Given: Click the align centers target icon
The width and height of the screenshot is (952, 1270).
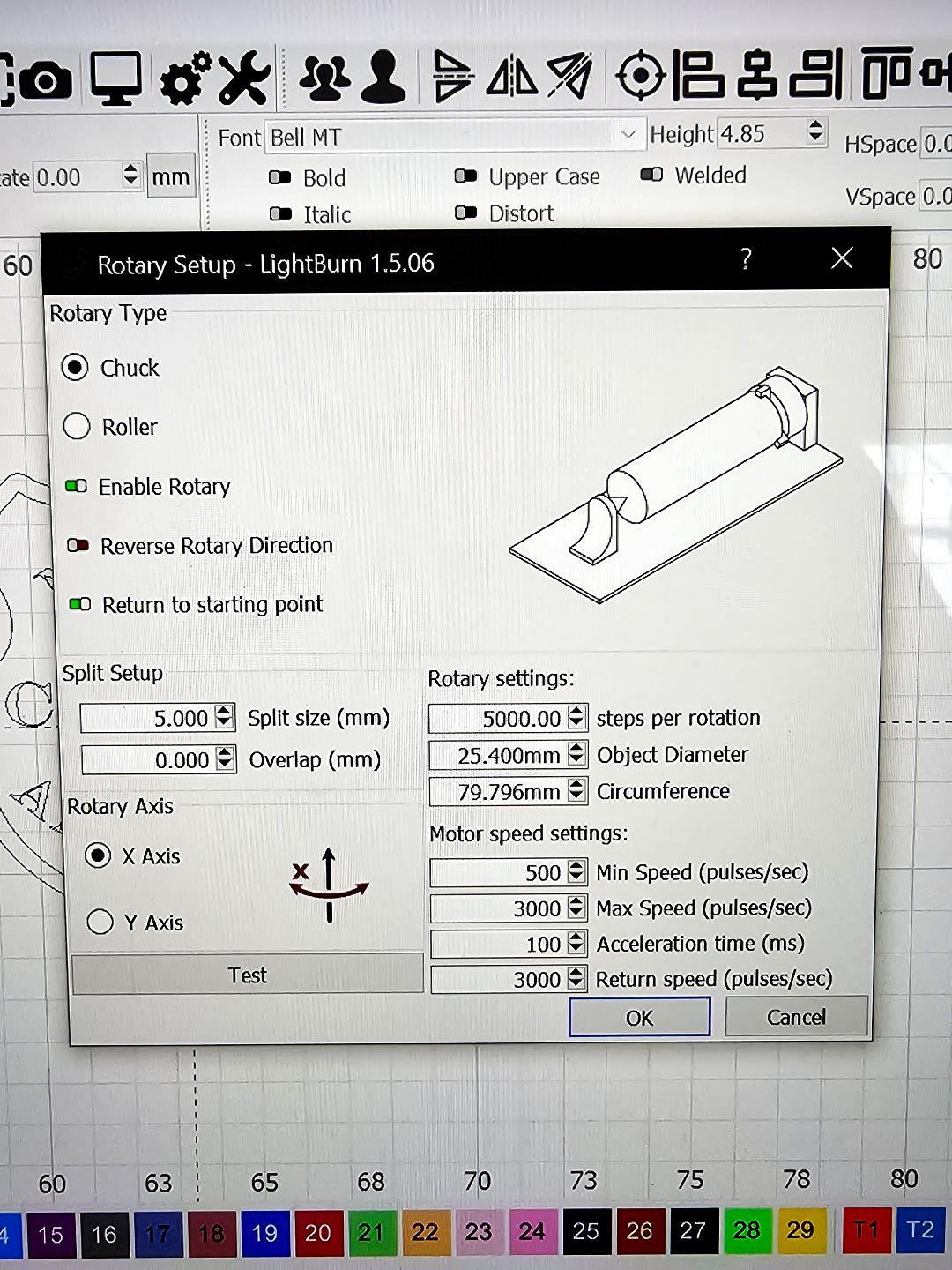Looking at the screenshot, I should [641, 77].
